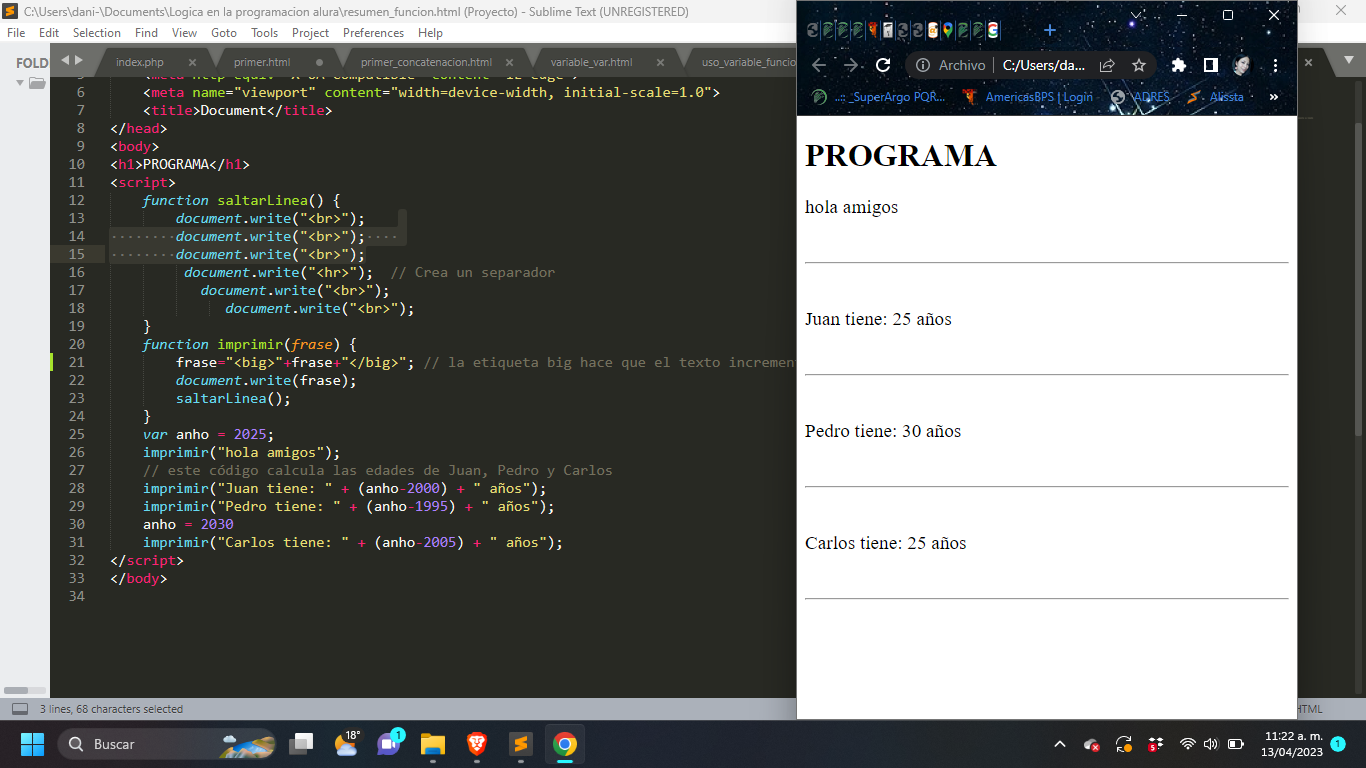The width and height of the screenshot is (1366, 768).
Task: Open a new Chrome tab
Action: [1050, 30]
